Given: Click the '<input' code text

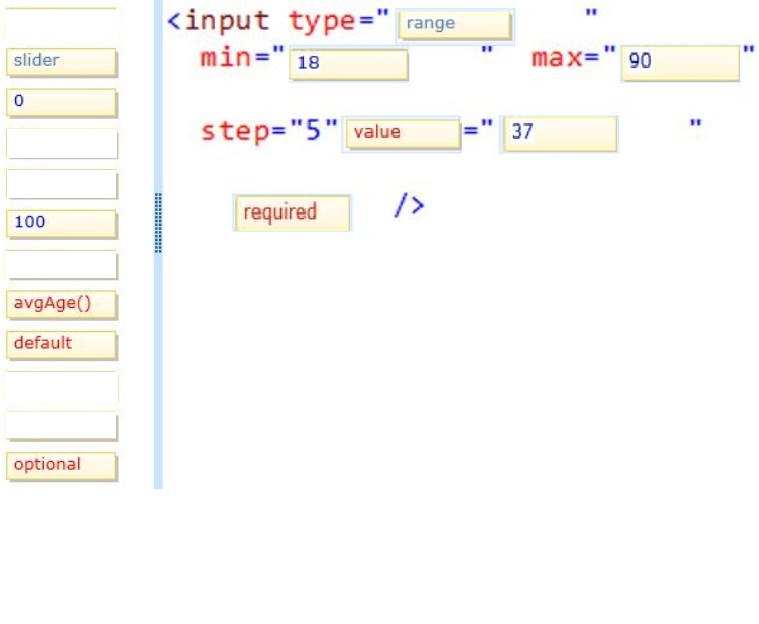Looking at the screenshot, I should coord(218,21).
